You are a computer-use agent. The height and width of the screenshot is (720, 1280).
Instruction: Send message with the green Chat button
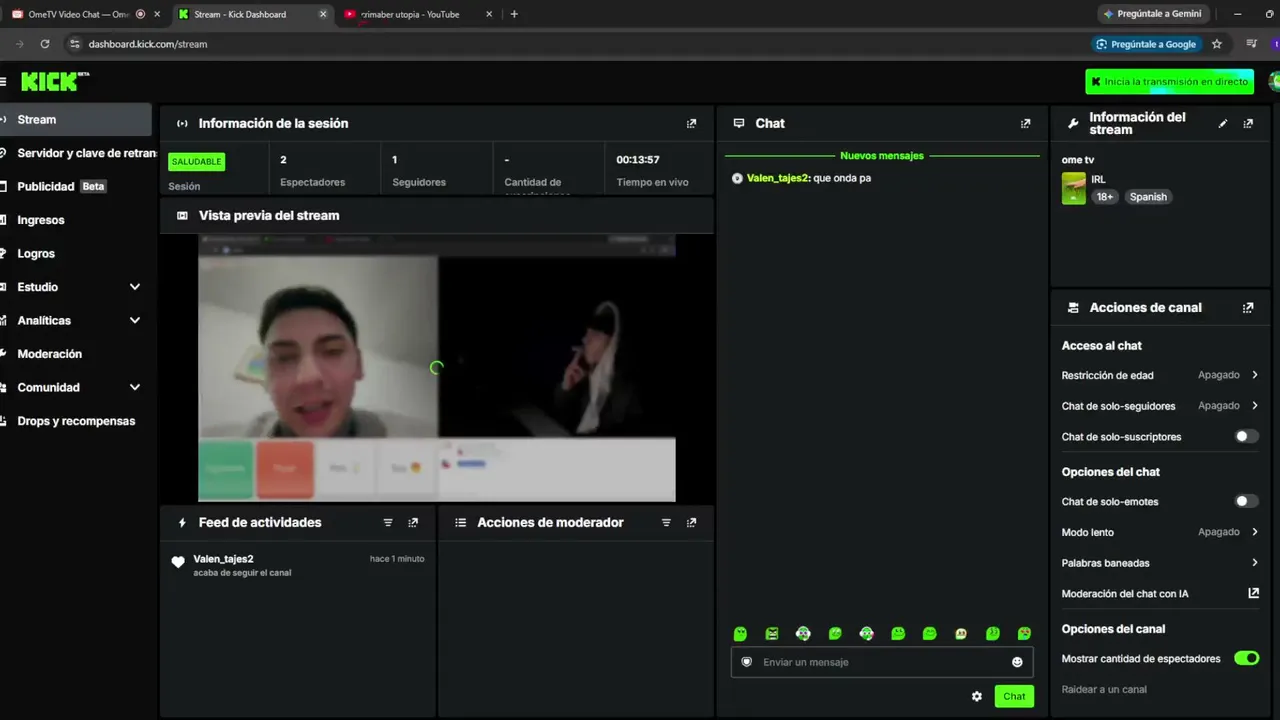click(1014, 697)
